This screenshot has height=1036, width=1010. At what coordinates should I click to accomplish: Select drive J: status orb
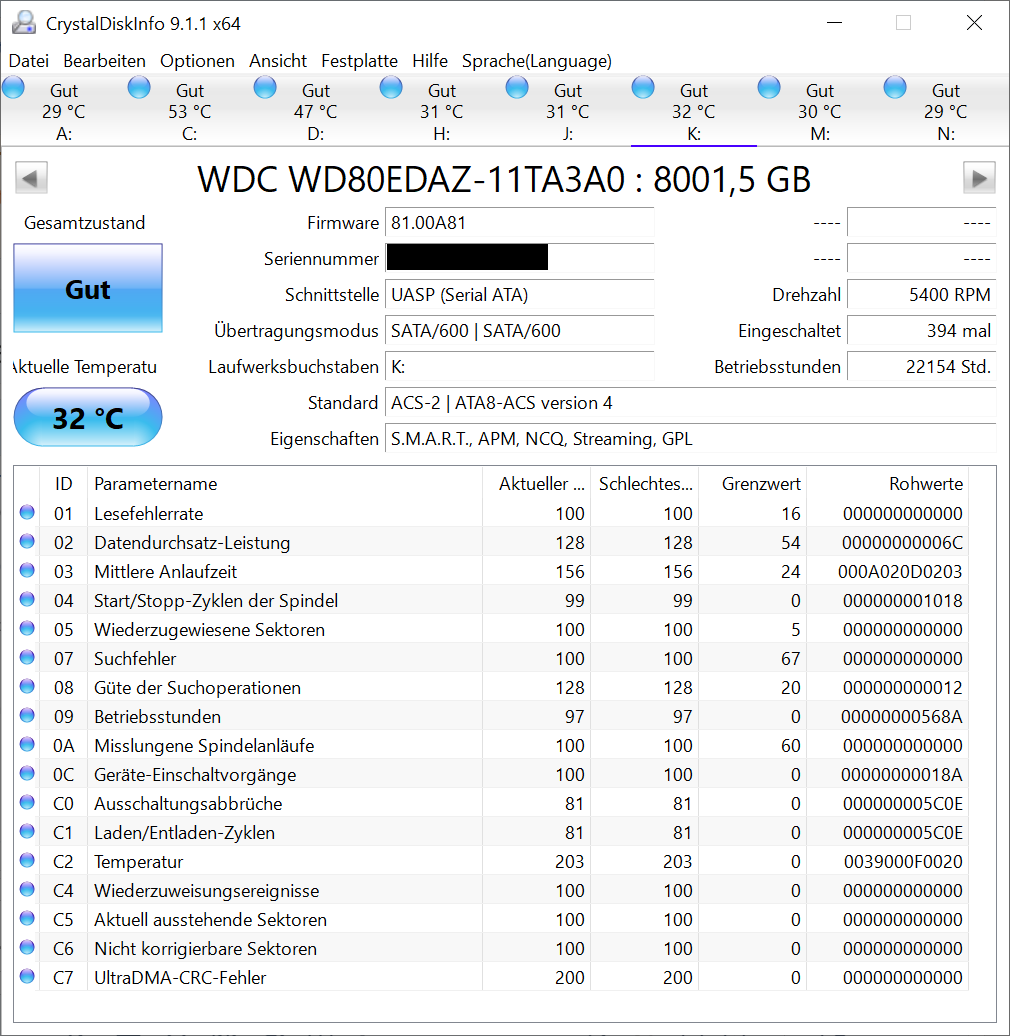(x=517, y=87)
